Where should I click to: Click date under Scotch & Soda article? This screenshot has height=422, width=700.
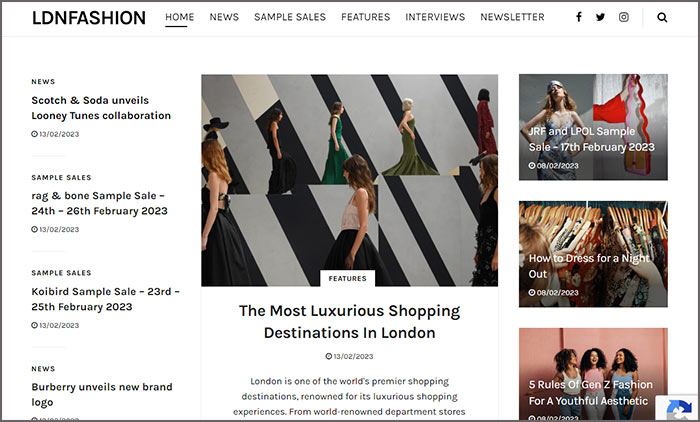point(55,134)
